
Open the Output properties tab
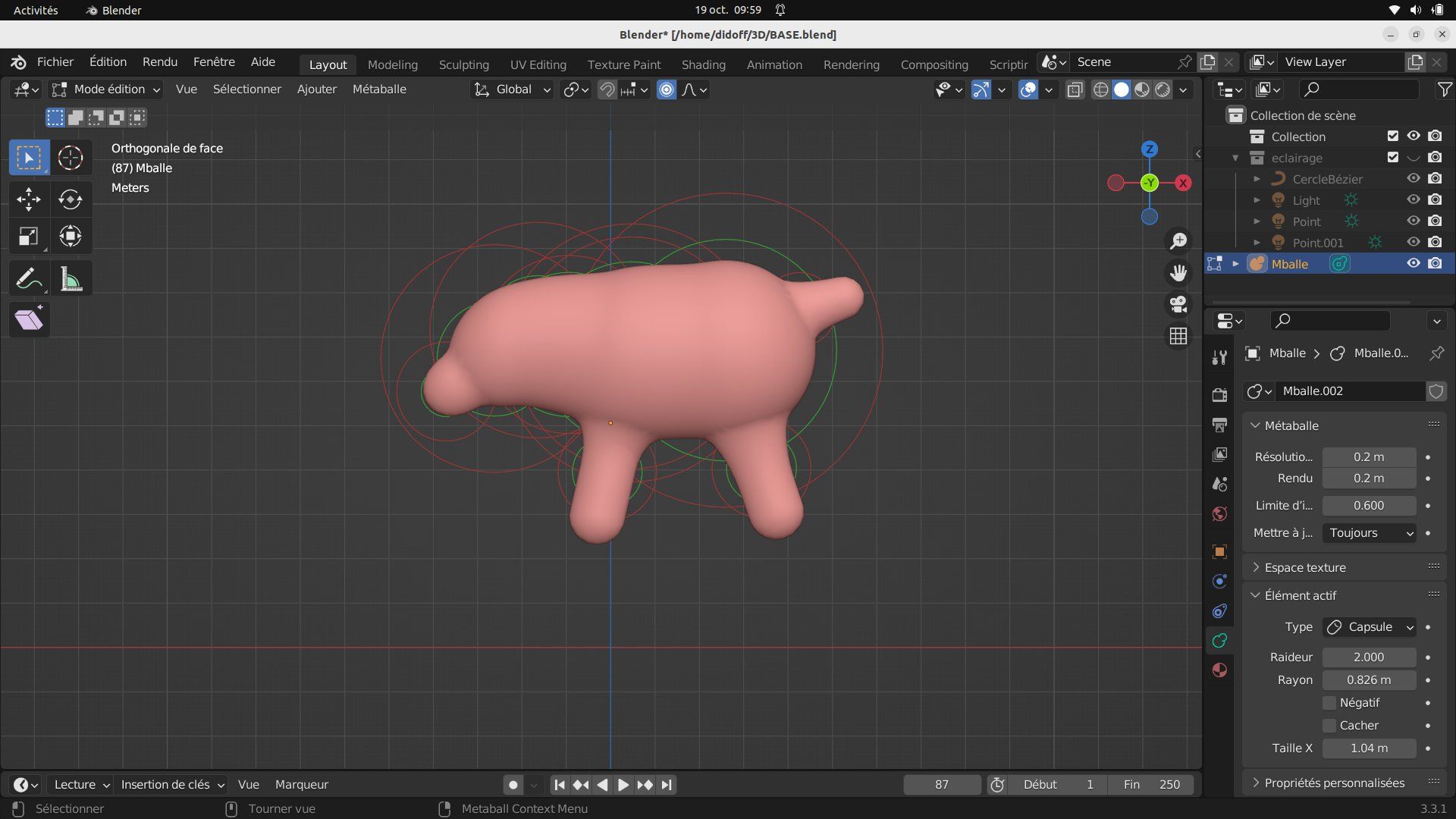1219,425
